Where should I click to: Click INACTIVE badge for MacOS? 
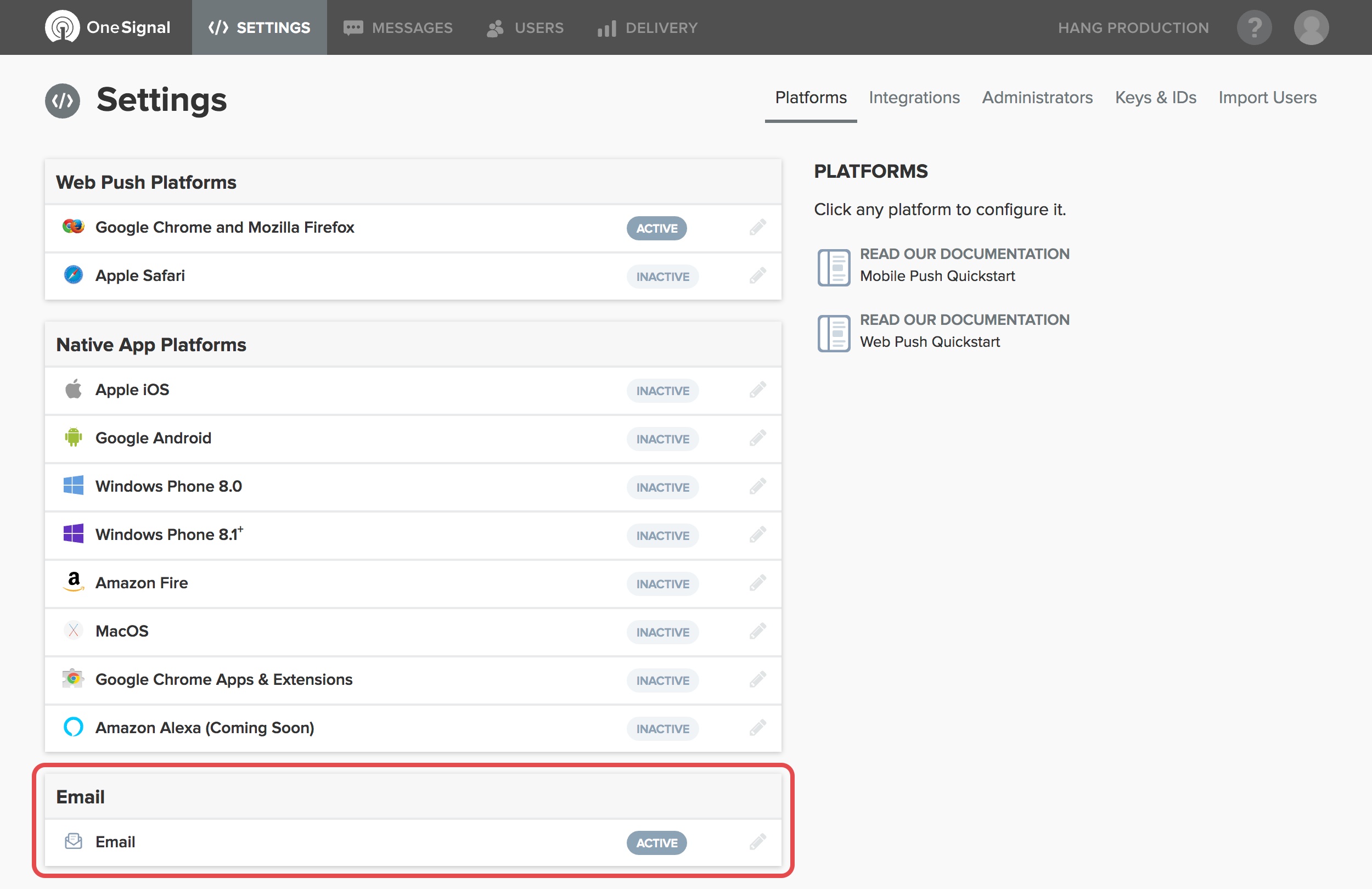662,632
